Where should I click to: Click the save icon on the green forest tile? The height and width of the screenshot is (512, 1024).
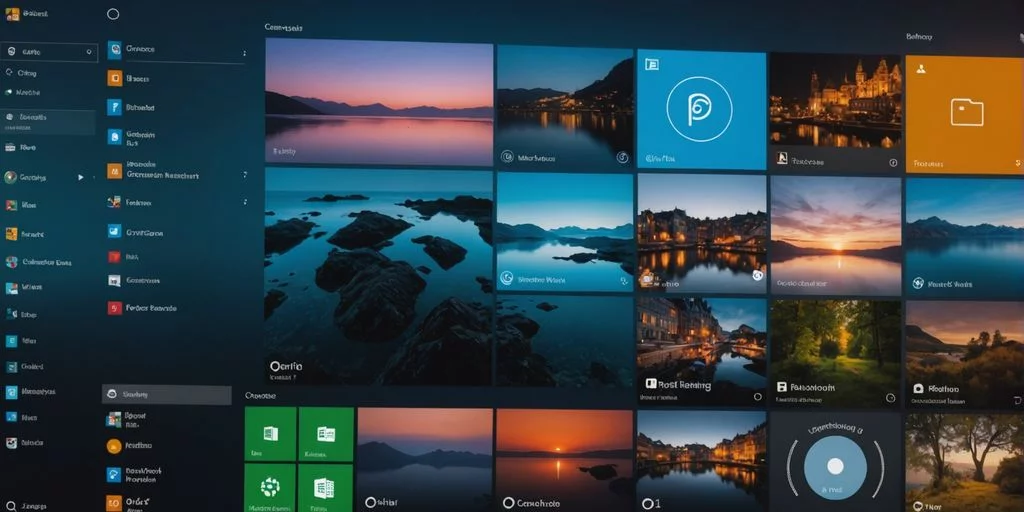[x=781, y=387]
